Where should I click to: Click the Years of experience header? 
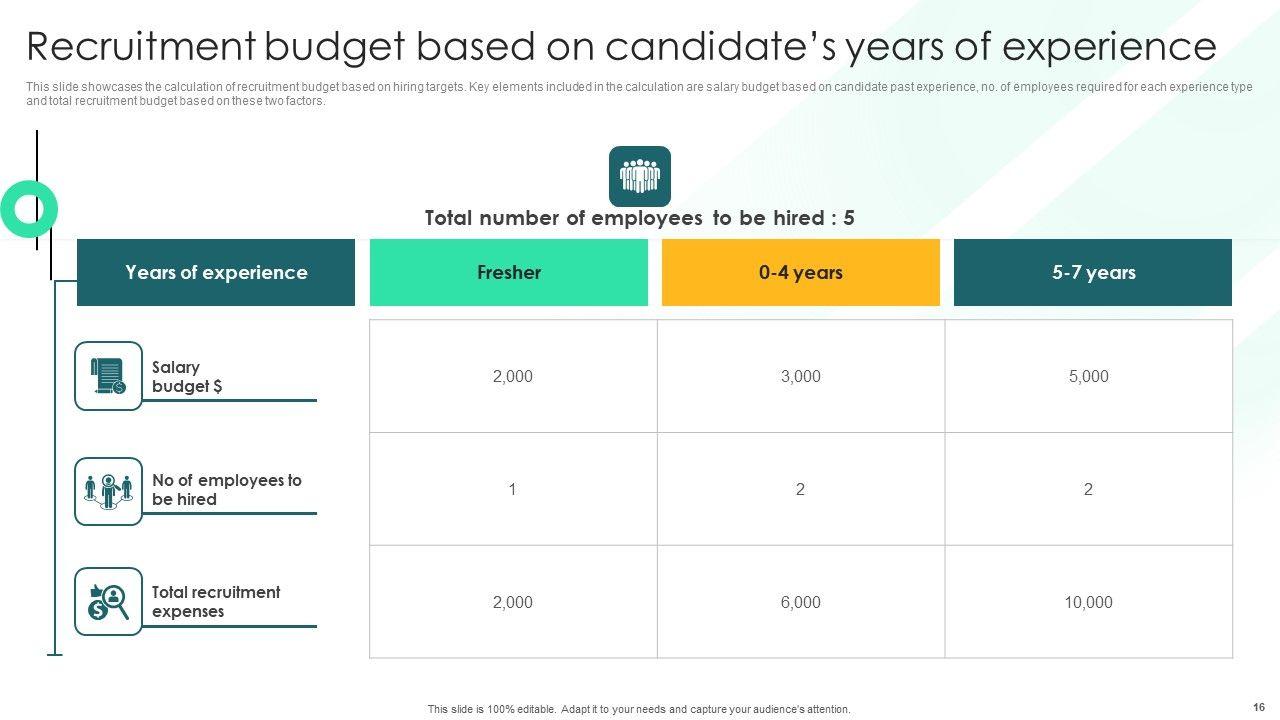216,272
